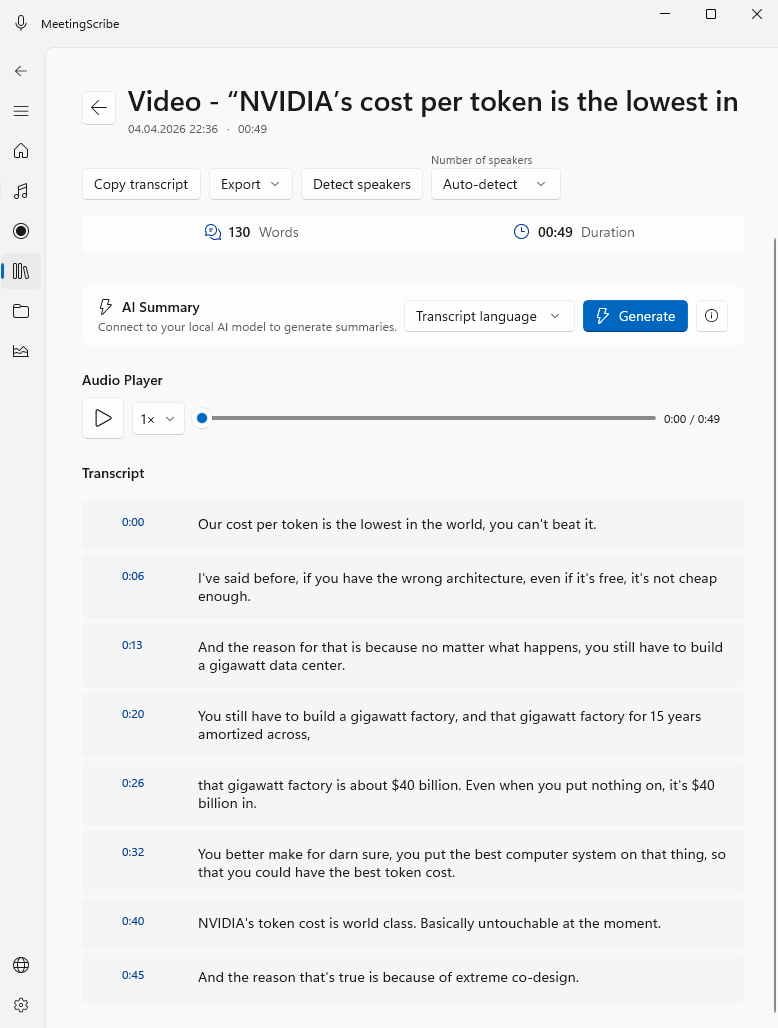Jump to timestamp 0:45

[x=133, y=975]
